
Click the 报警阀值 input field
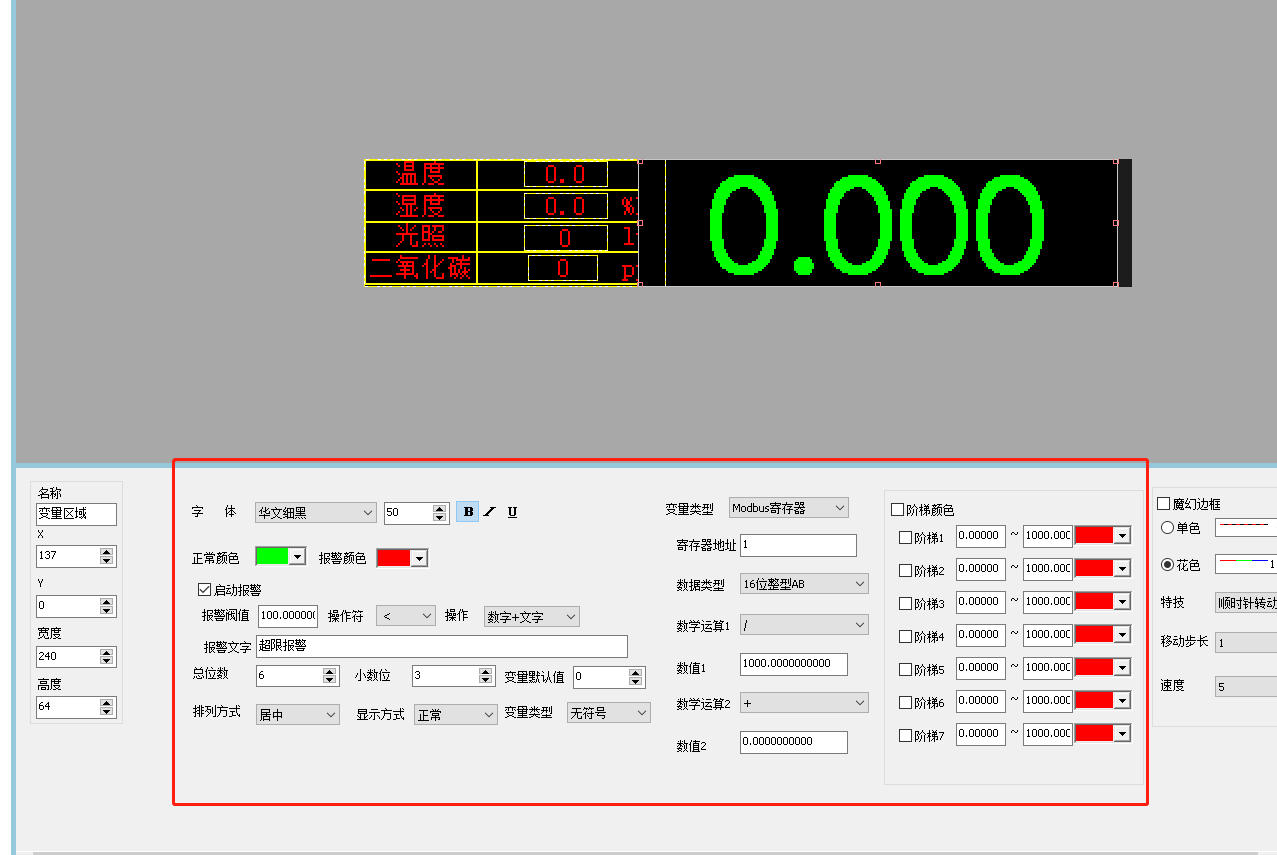[x=287, y=616]
